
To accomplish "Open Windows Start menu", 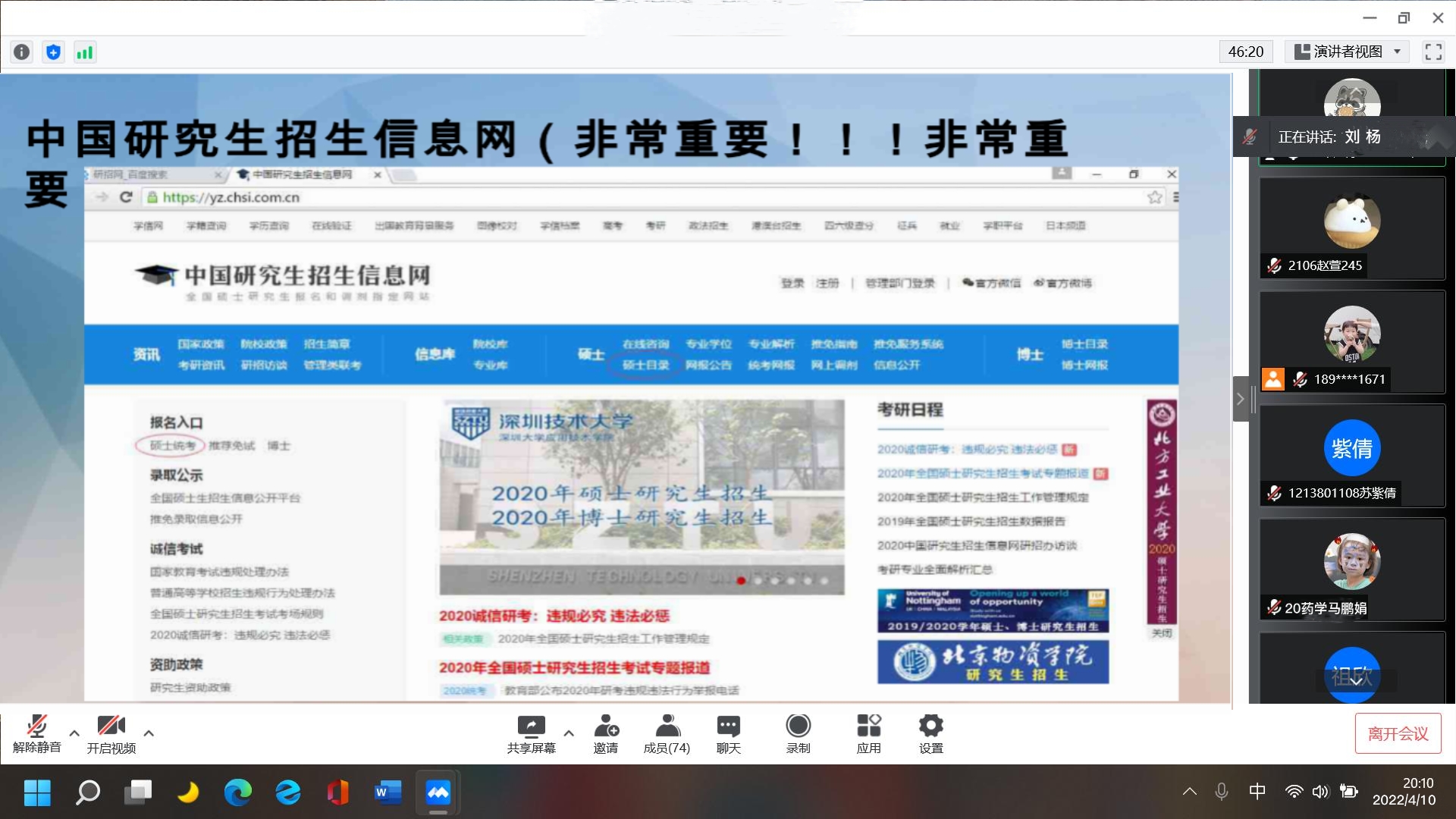I will (37, 792).
